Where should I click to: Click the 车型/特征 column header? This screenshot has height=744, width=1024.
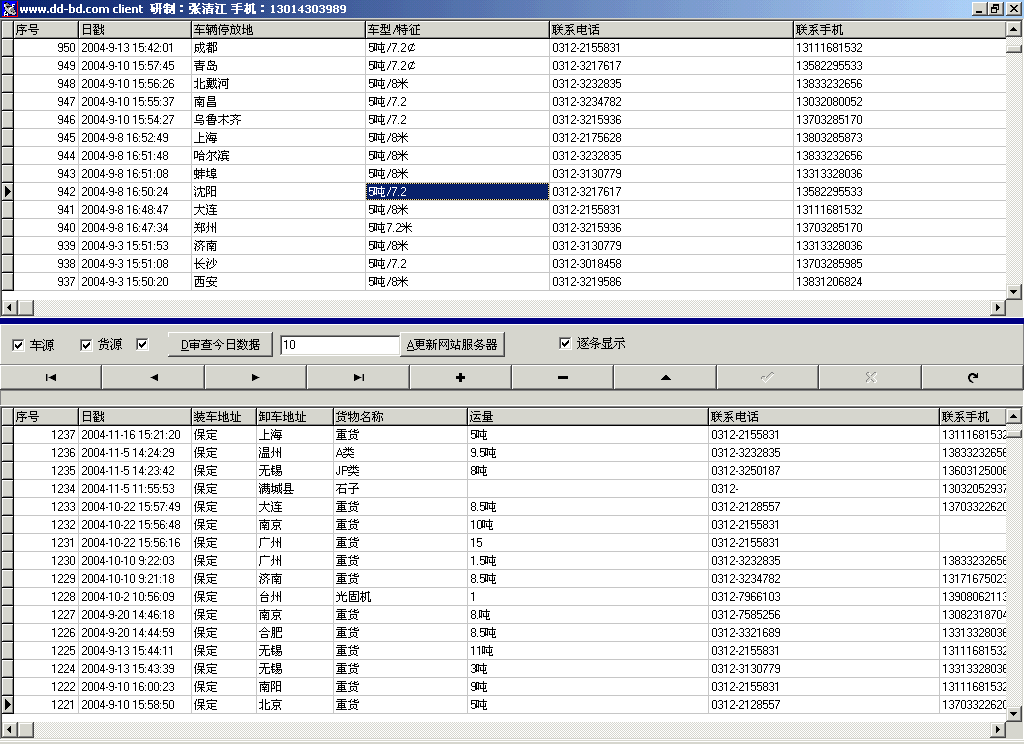coord(457,30)
